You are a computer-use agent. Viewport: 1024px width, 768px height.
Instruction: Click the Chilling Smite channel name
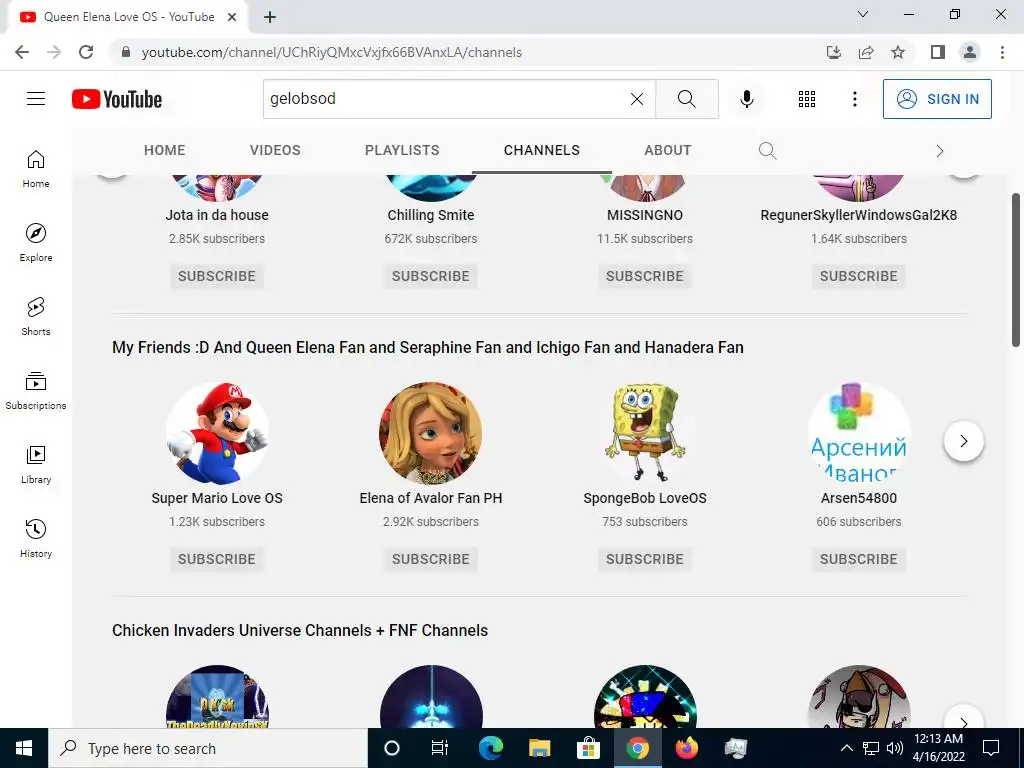(x=431, y=215)
